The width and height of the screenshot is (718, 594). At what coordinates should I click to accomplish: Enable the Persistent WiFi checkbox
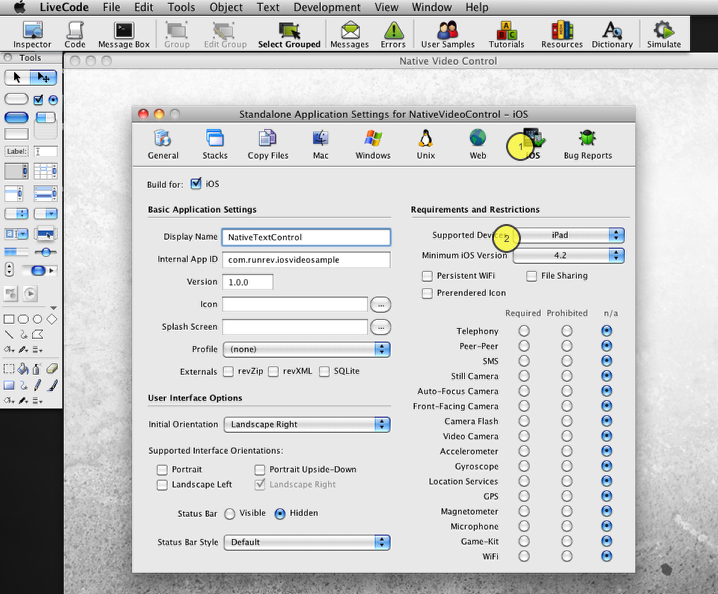point(427,276)
